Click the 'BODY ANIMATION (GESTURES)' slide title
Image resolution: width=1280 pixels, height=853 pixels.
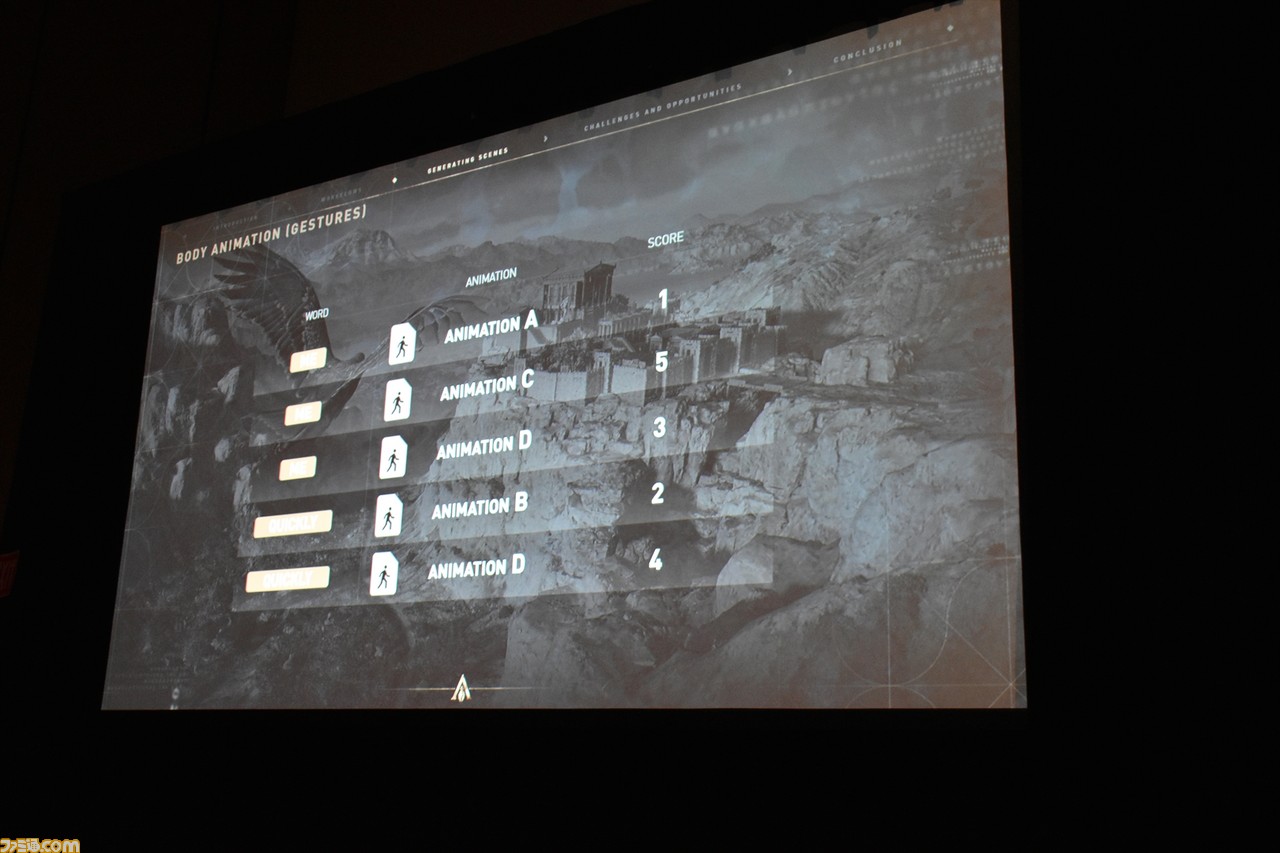271,234
